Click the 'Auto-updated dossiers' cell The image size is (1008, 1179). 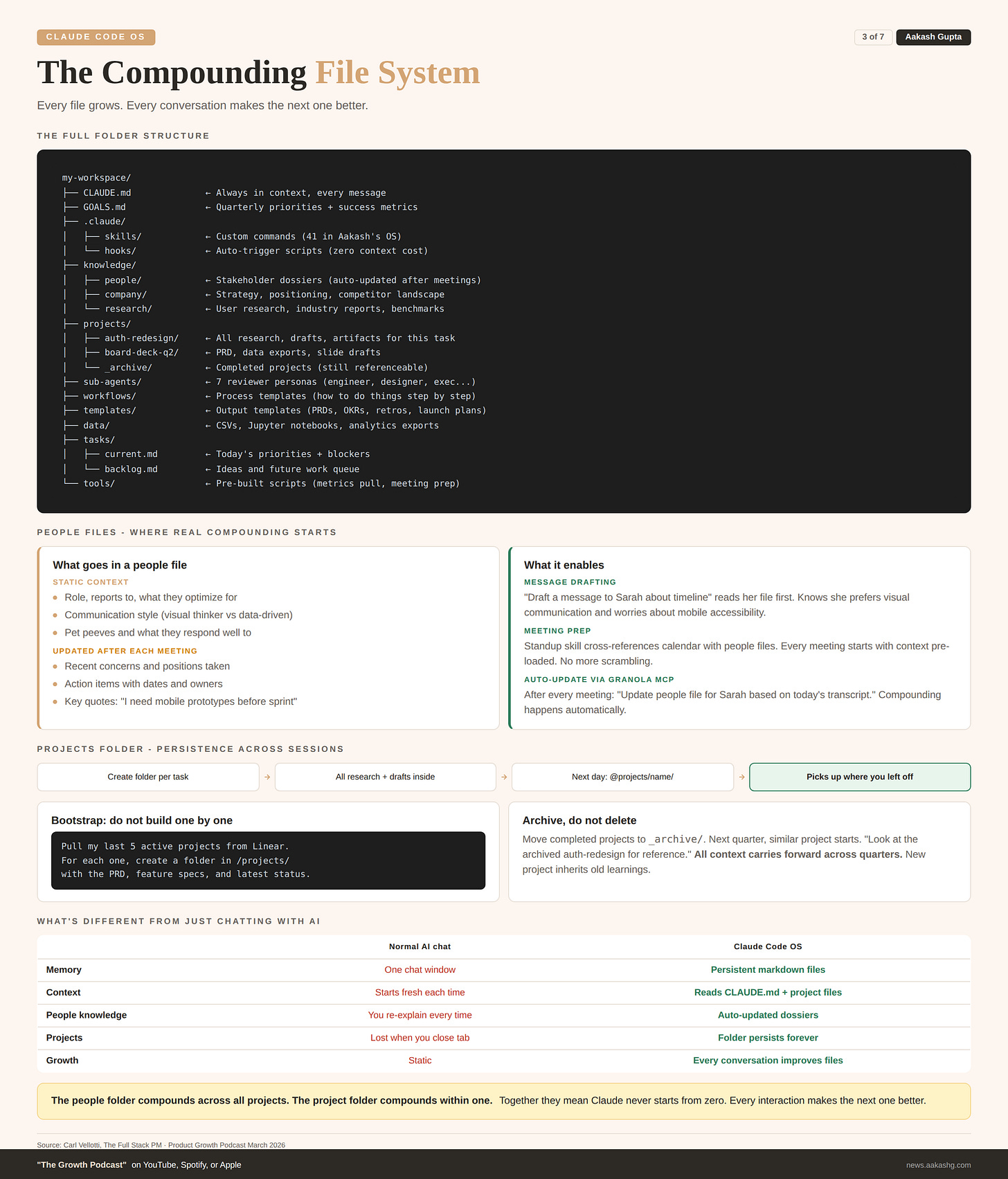(x=768, y=1015)
